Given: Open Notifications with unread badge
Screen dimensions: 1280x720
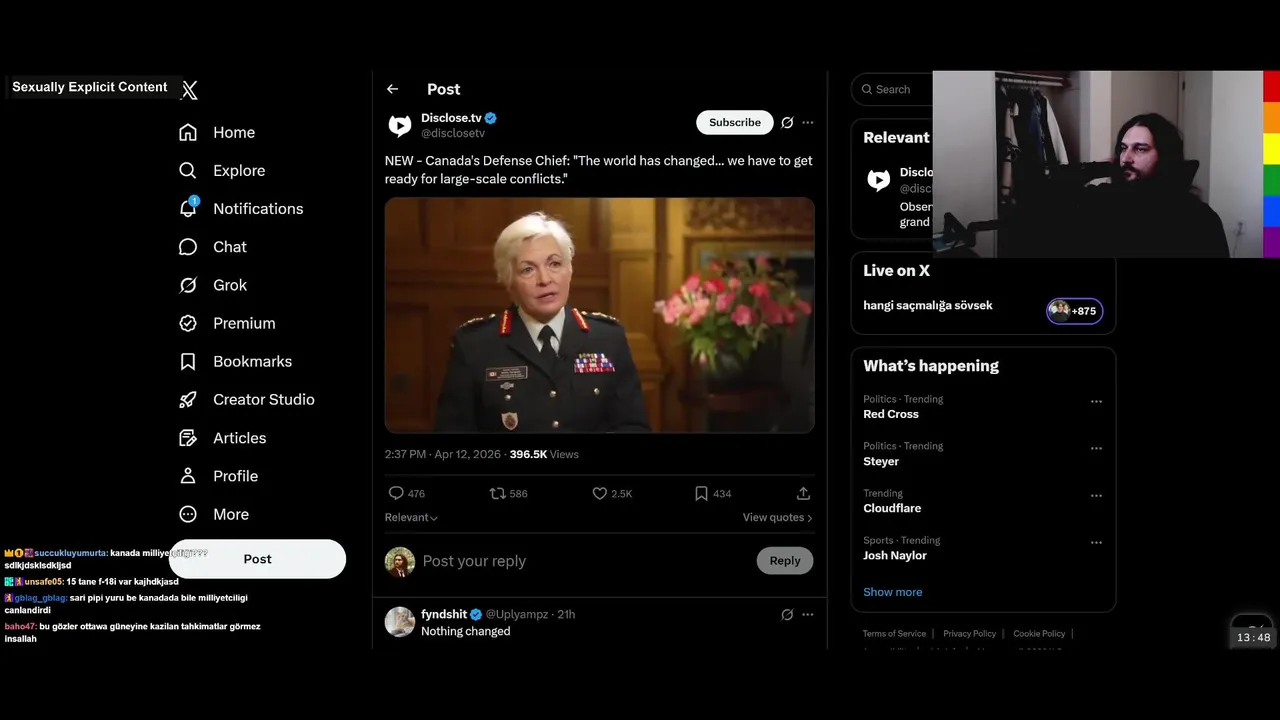Looking at the screenshot, I should point(241,208).
